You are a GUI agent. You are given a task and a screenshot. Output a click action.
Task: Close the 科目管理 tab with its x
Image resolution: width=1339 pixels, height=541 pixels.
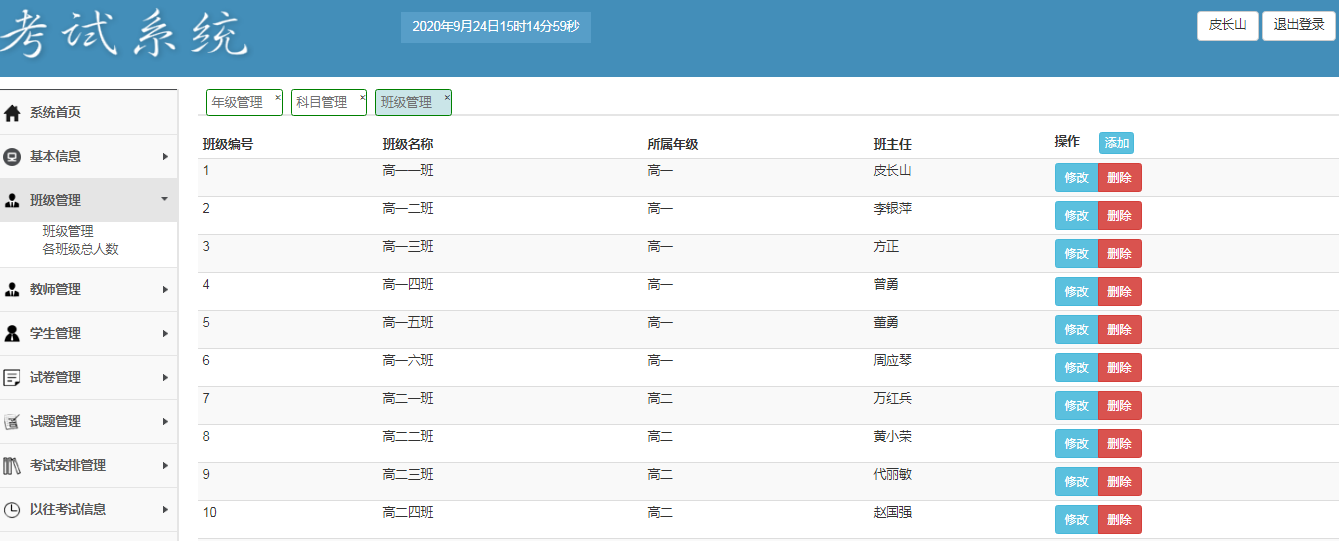point(362,97)
